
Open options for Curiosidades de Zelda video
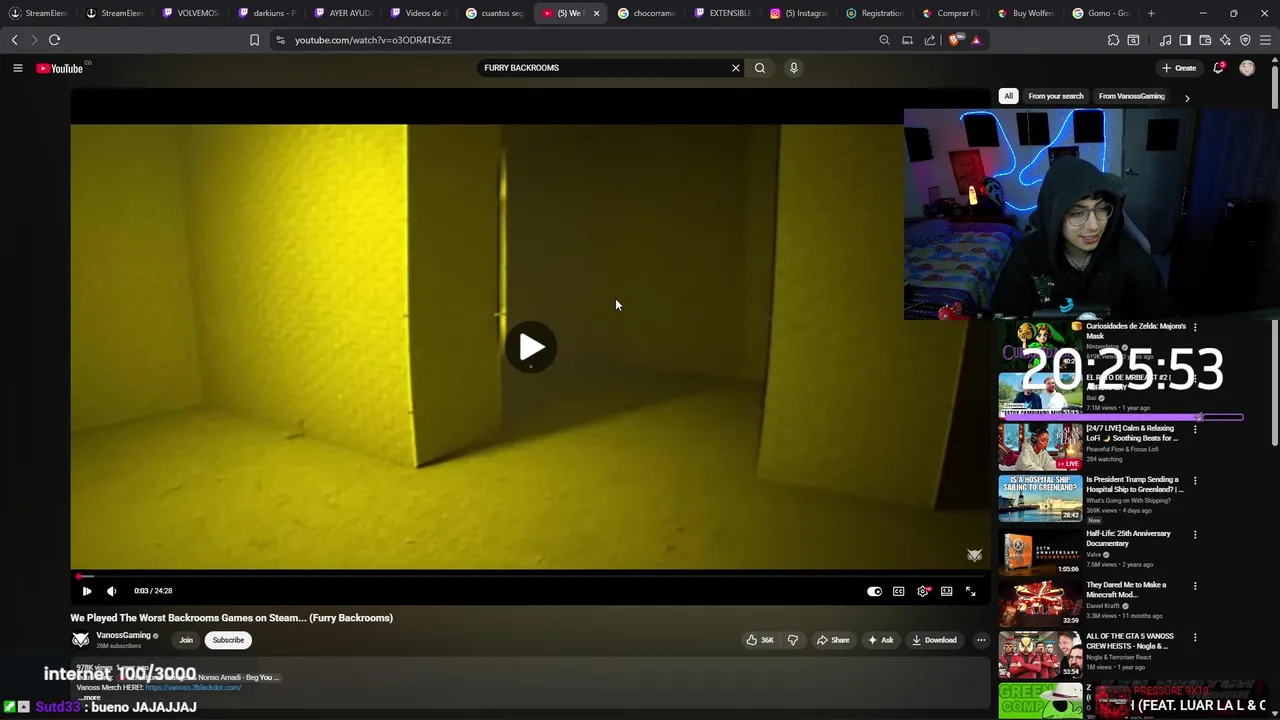point(1195,327)
